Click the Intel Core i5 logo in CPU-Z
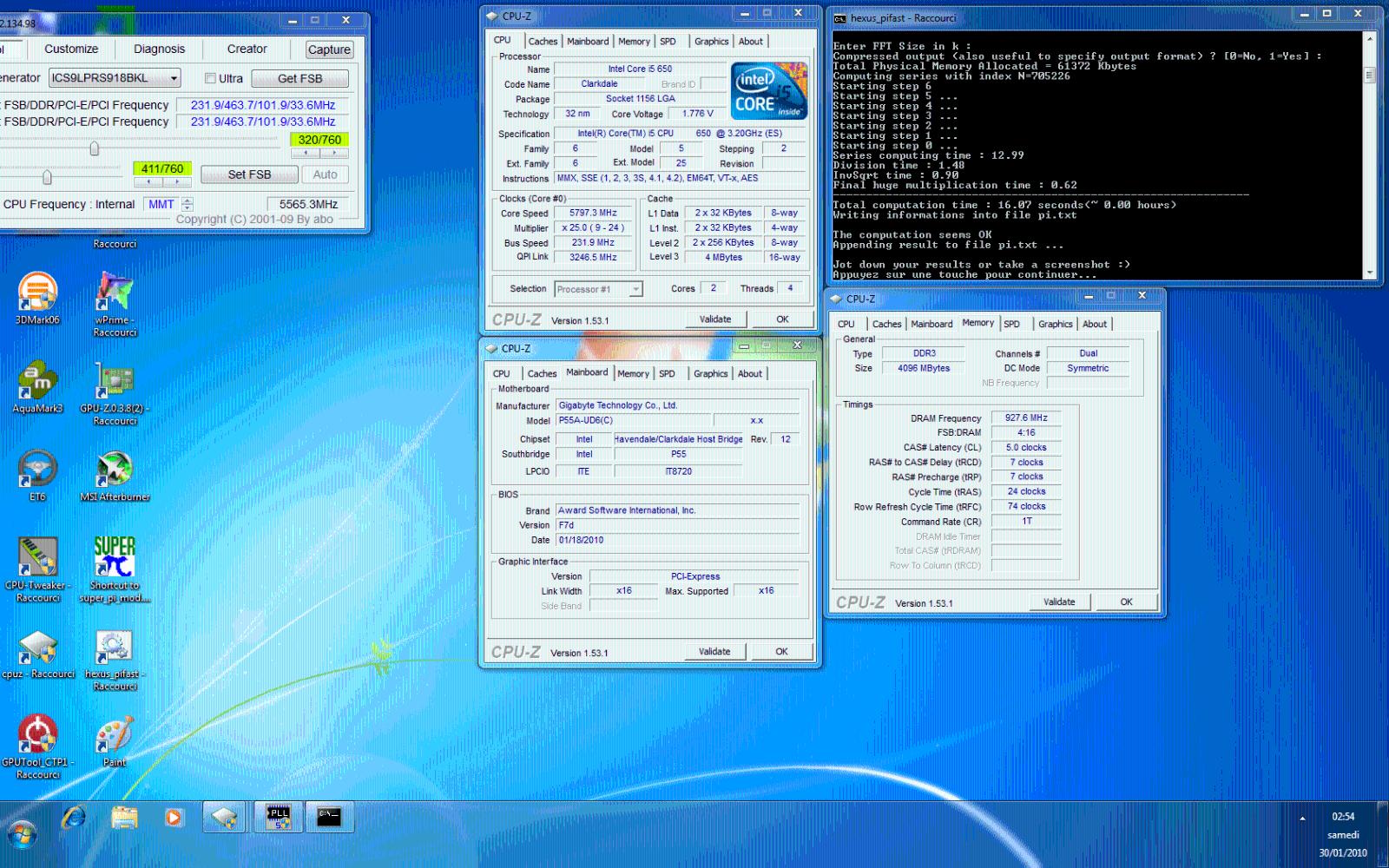The image size is (1389, 868). point(769,91)
